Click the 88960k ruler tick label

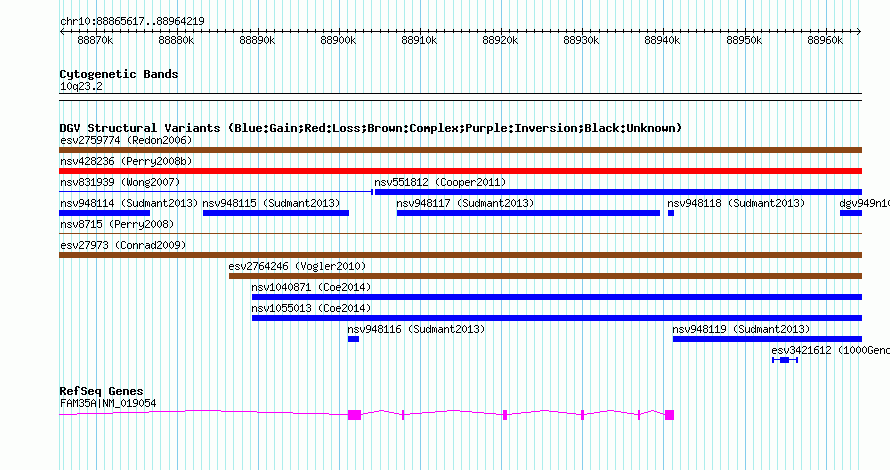(x=825, y=41)
